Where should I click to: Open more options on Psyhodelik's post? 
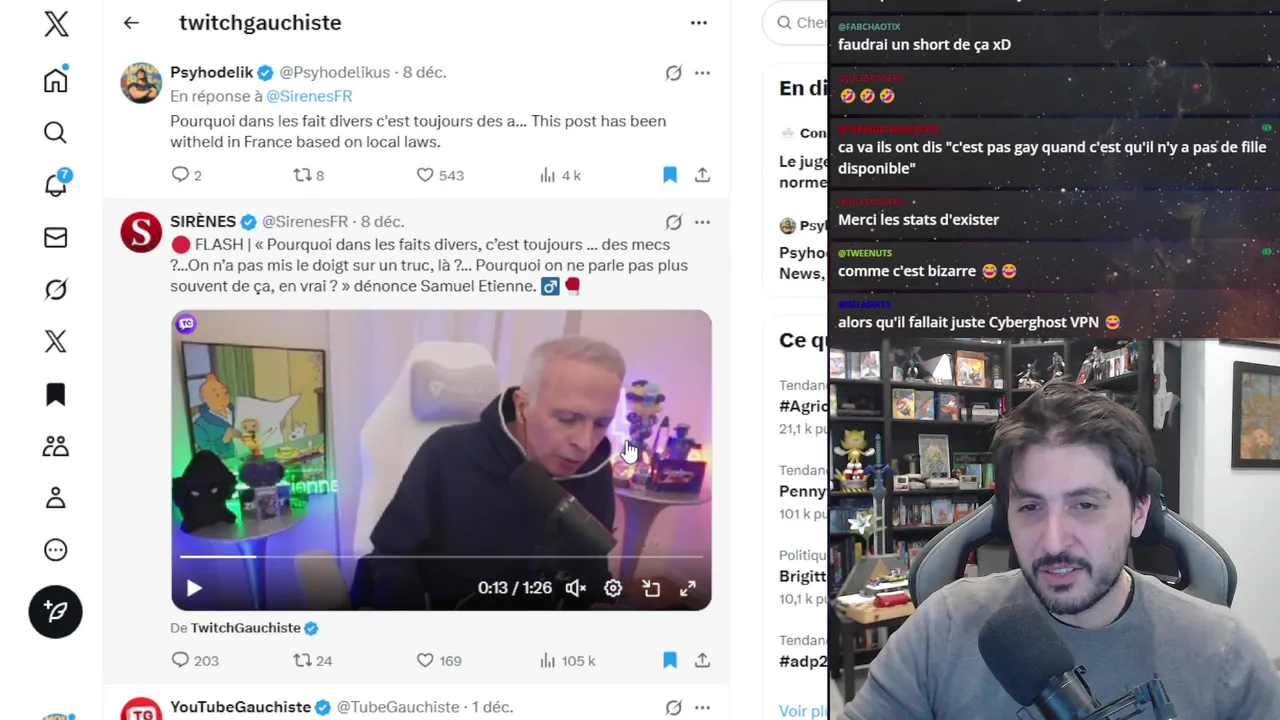coord(702,73)
